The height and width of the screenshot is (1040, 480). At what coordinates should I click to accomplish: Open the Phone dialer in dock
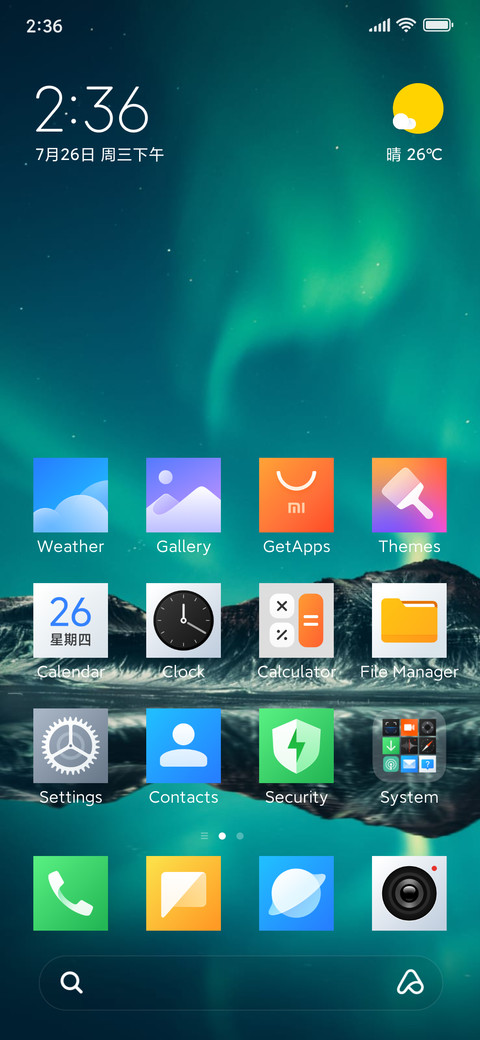(x=70, y=893)
